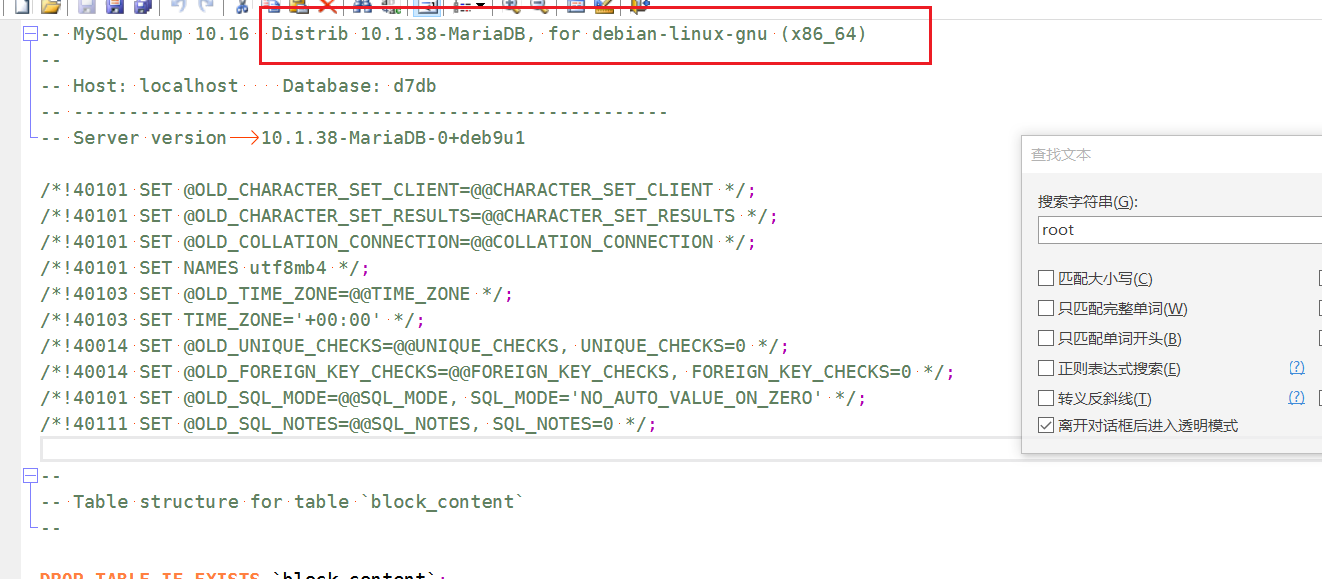Click the search string field containing root
Image resolution: width=1322 pixels, height=579 pixels.
(x=1180, y=229)
